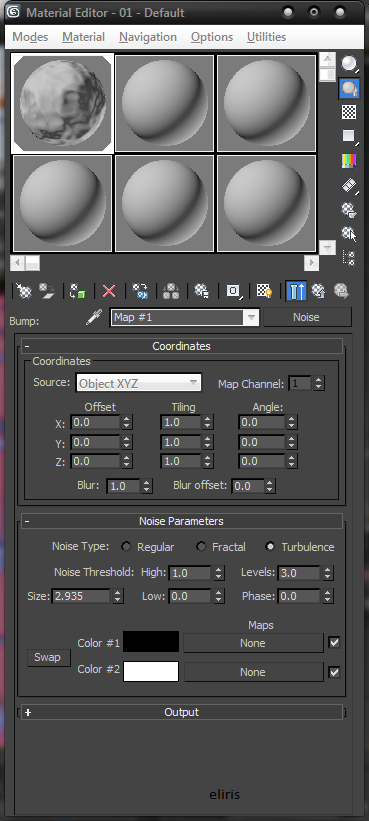The width and height of the screenshot is (369, 821).
Task: Click the Get Material icon
Action: 24,291
